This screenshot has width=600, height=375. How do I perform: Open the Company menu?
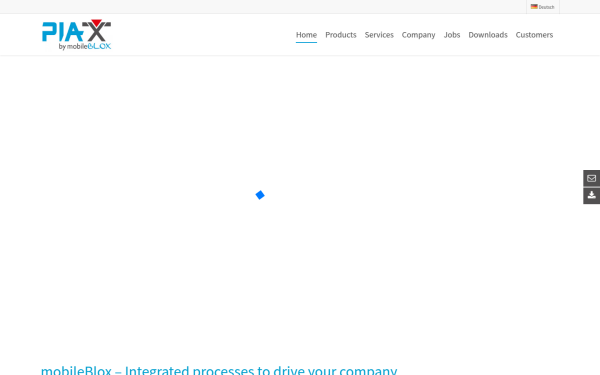pos(418,35)
